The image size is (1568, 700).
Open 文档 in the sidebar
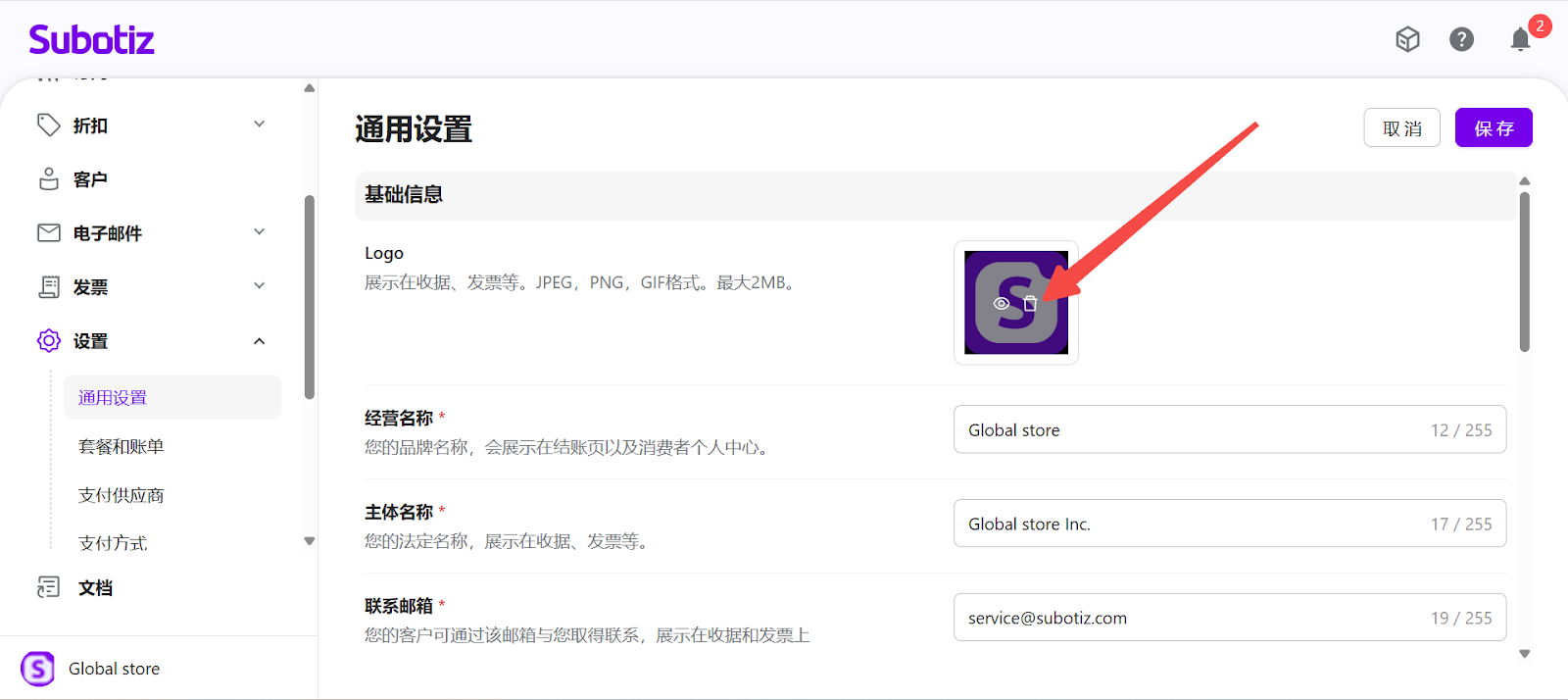click(x=95, y=588)
